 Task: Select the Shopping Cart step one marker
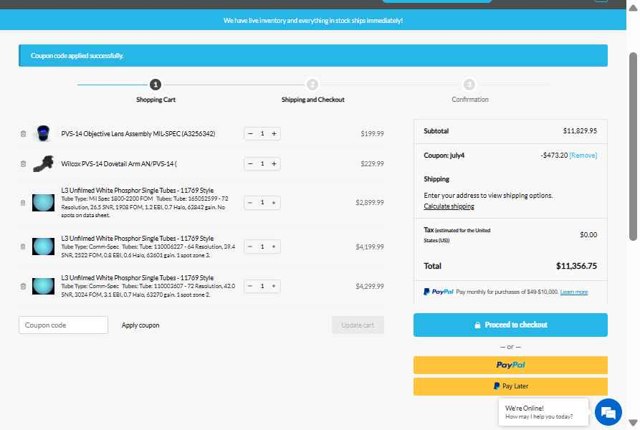click(155, 84)
